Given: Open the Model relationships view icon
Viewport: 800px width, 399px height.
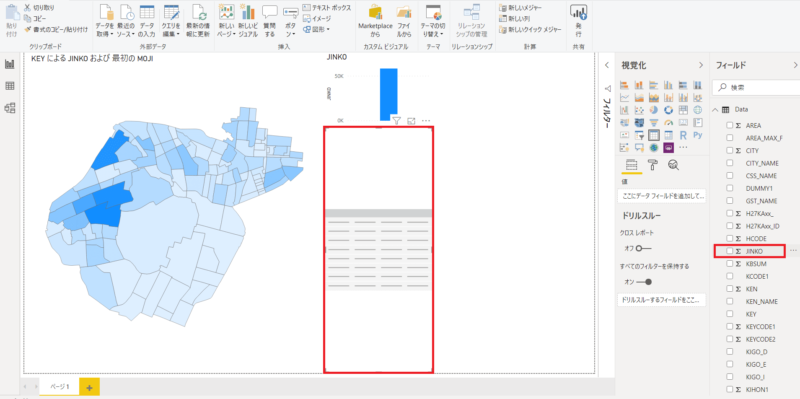Looking at the screenshot, I should (x=10, y=108).
